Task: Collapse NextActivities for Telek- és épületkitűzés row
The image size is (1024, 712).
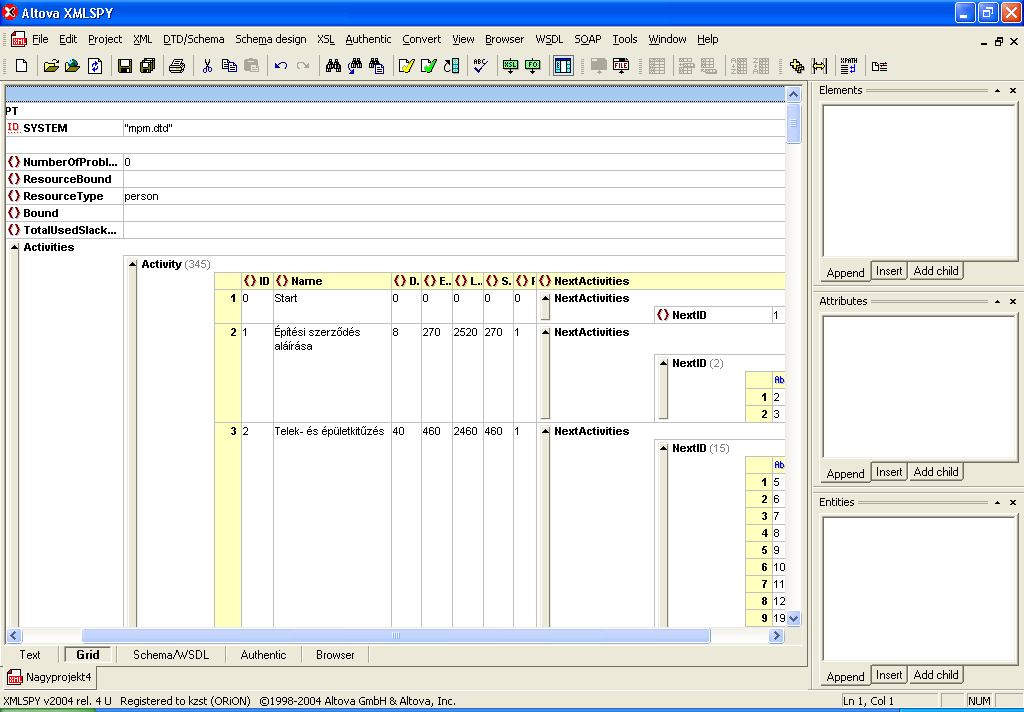Action: (x=545, y=431)
